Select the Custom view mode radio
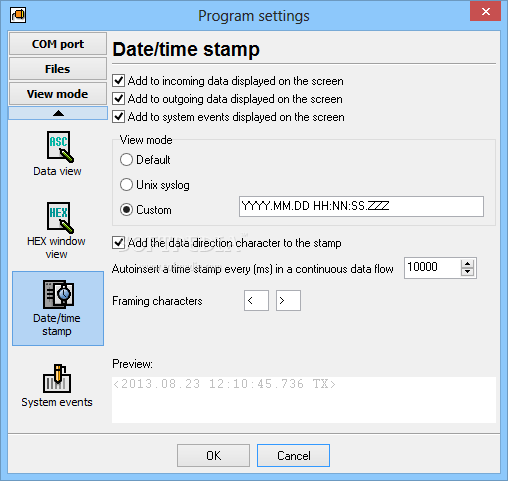Image resolution: width=508 pixels, height=481 pixels. pyautogui.click(x=126, y=210)
